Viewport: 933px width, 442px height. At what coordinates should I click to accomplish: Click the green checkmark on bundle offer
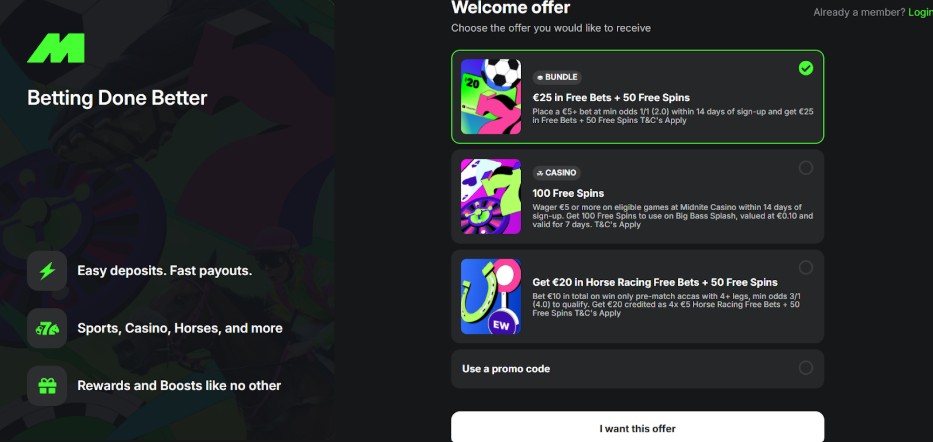806,68
